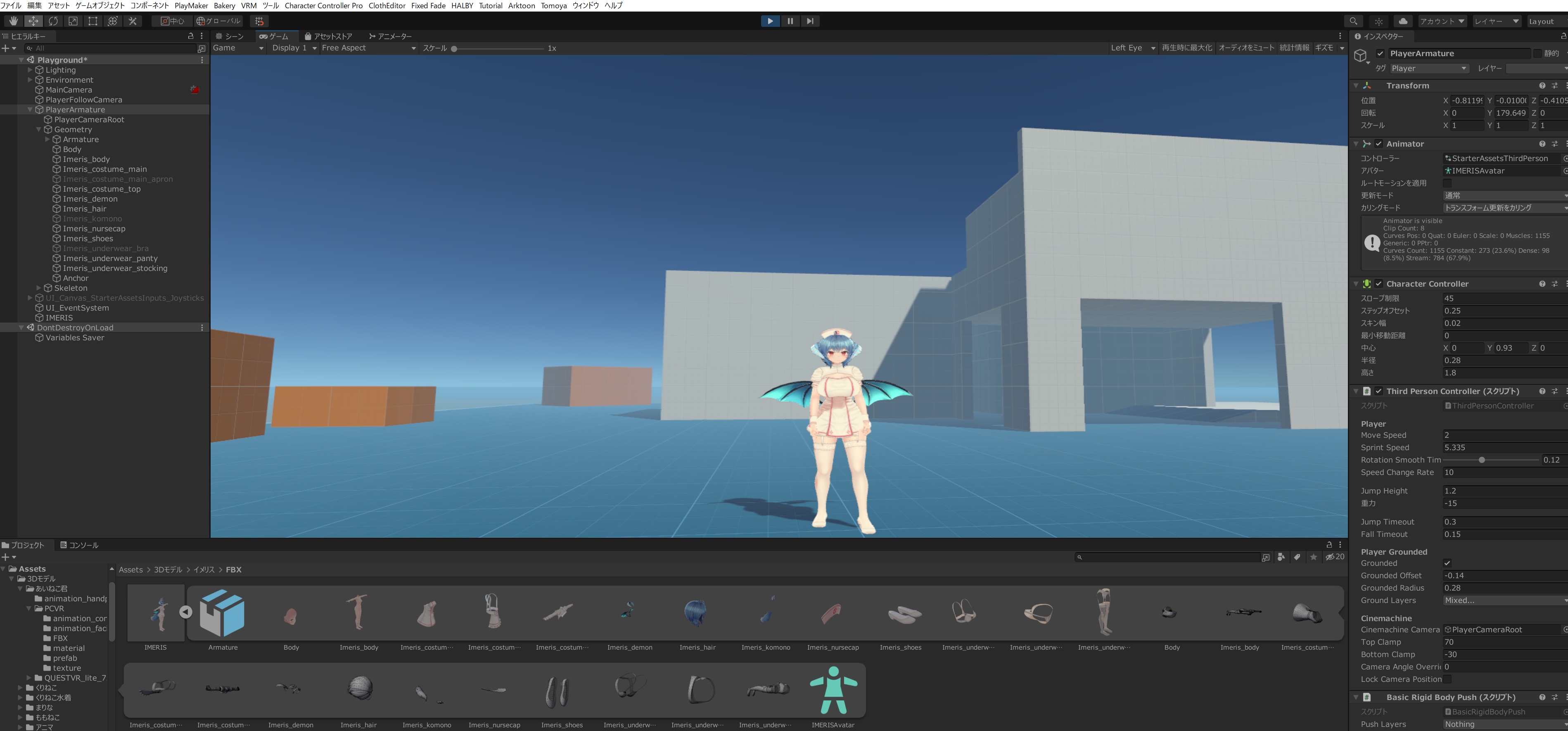Open the Tag dropdown showing Player
The image size is (1568, 731).
pyautogui.click(x=1429, y=69)
